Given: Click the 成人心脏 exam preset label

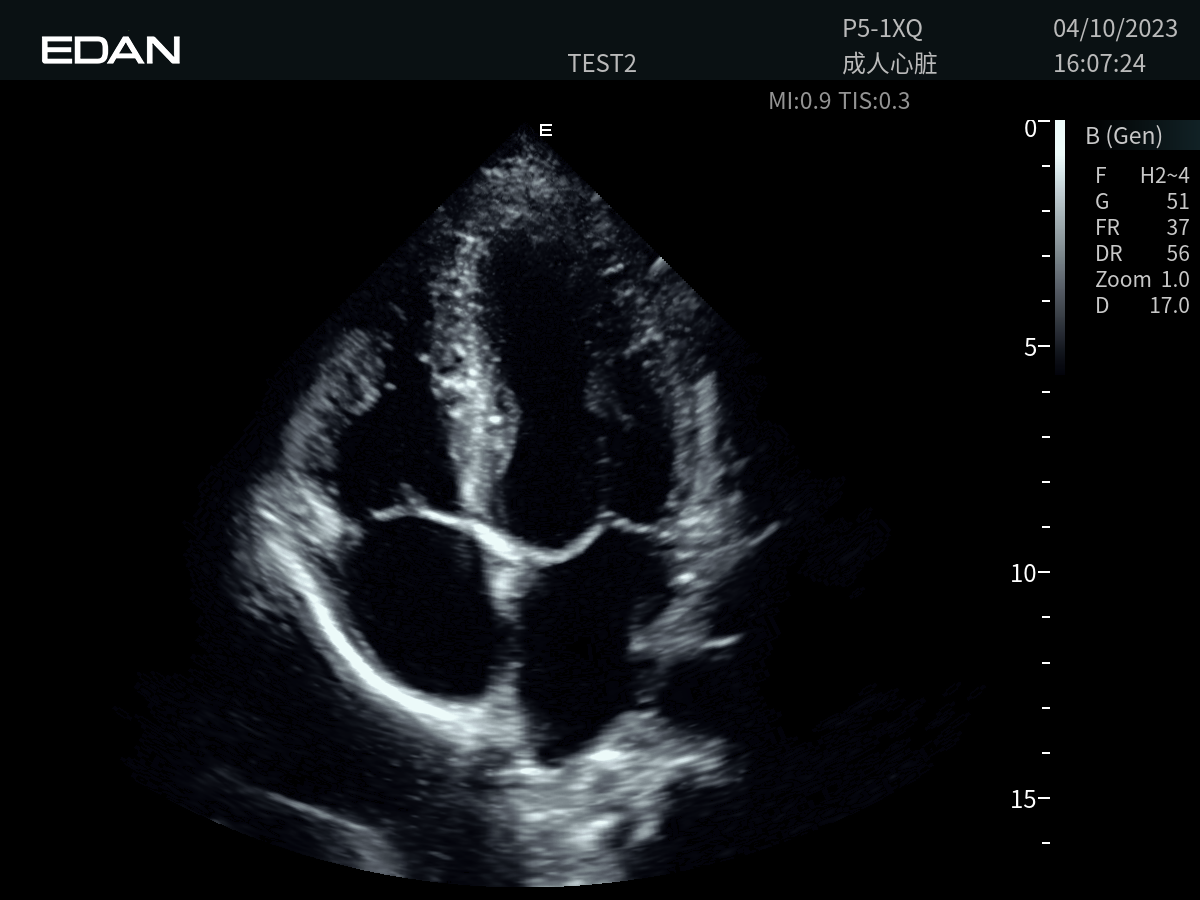Looking at the screenshot, I should tap(889, 64).
